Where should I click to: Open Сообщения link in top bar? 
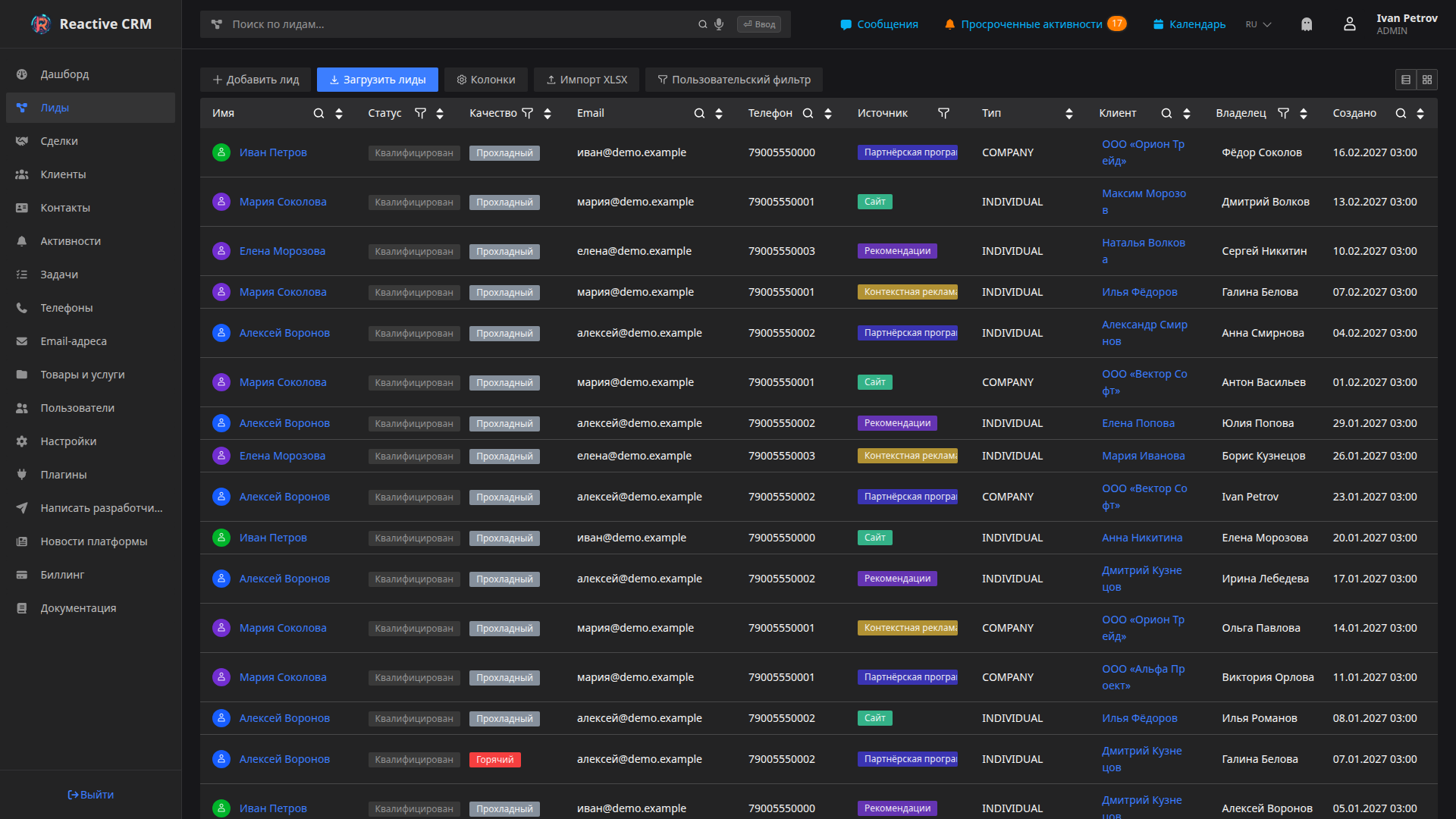[x=879, y=24]
